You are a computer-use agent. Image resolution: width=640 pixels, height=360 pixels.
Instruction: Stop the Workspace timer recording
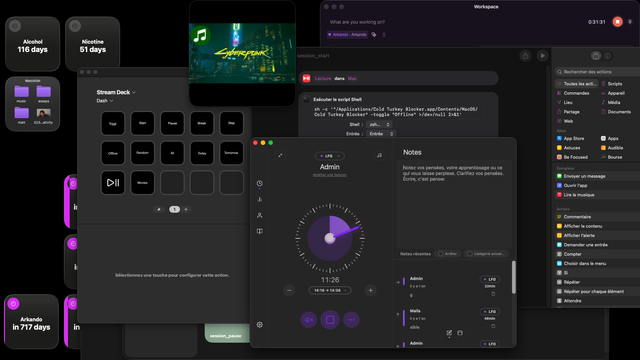coord(618,22)
